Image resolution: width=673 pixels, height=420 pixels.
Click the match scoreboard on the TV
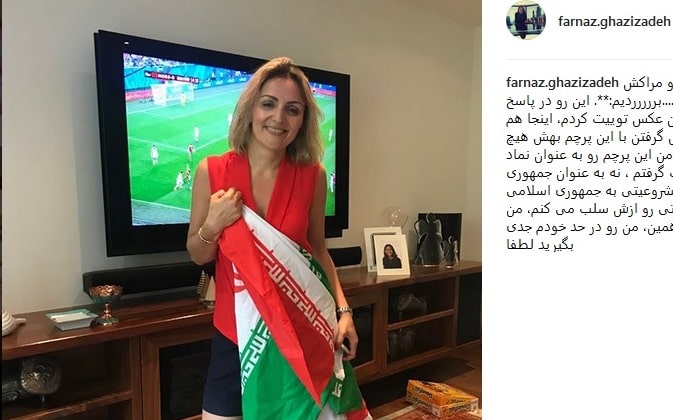[x=171, y=78]
